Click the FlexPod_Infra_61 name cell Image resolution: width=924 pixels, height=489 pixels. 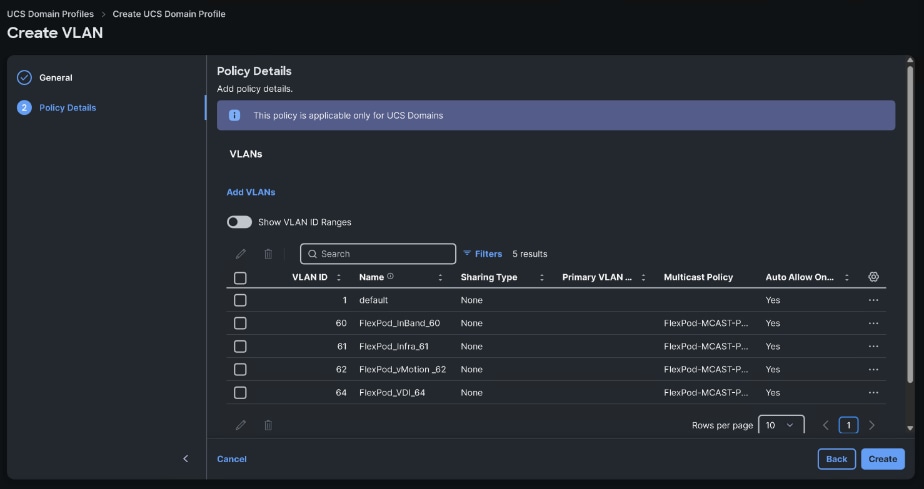click(394, 346)
